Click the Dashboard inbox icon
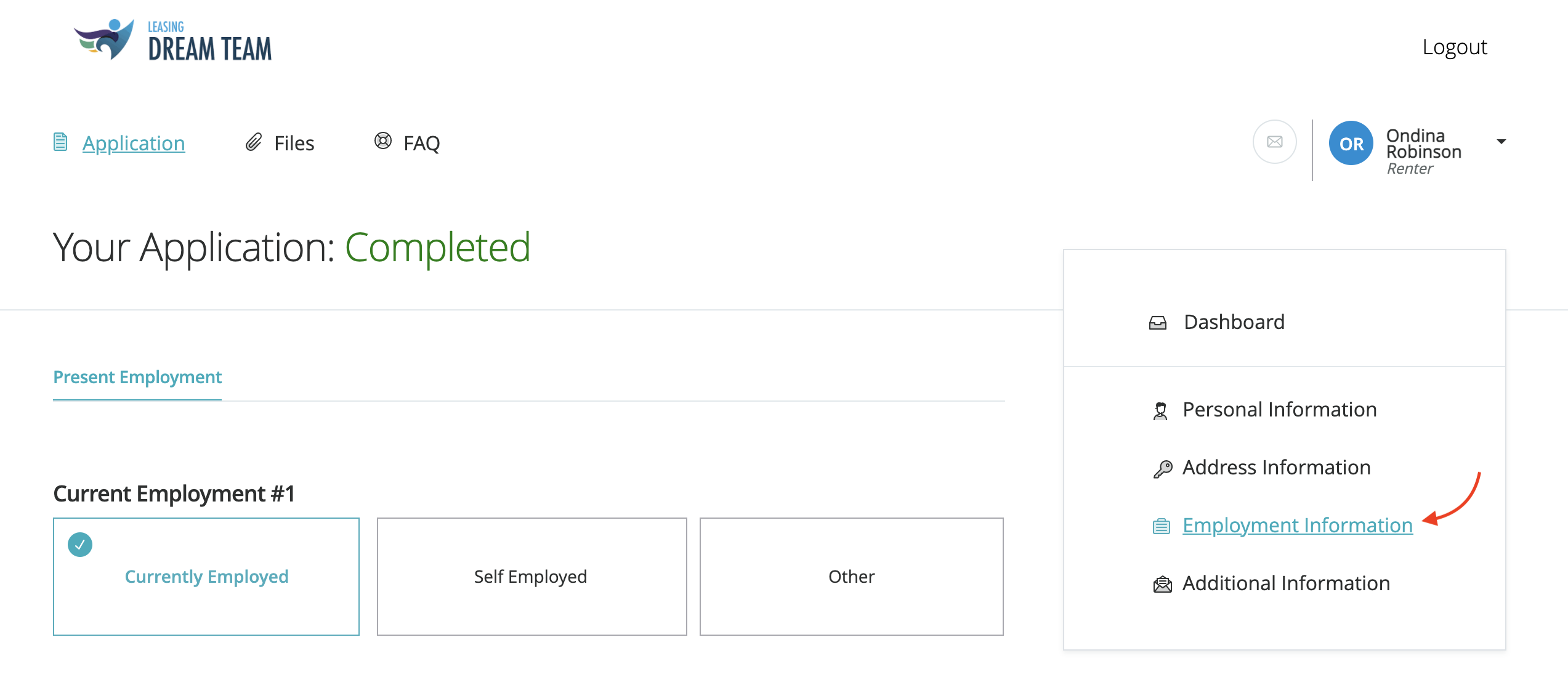 click(1158, 323)
